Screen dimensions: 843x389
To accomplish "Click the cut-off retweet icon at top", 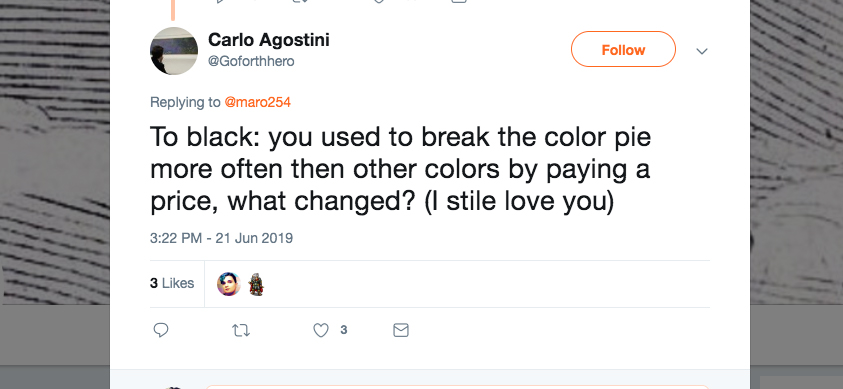I will tap(299, 1).
